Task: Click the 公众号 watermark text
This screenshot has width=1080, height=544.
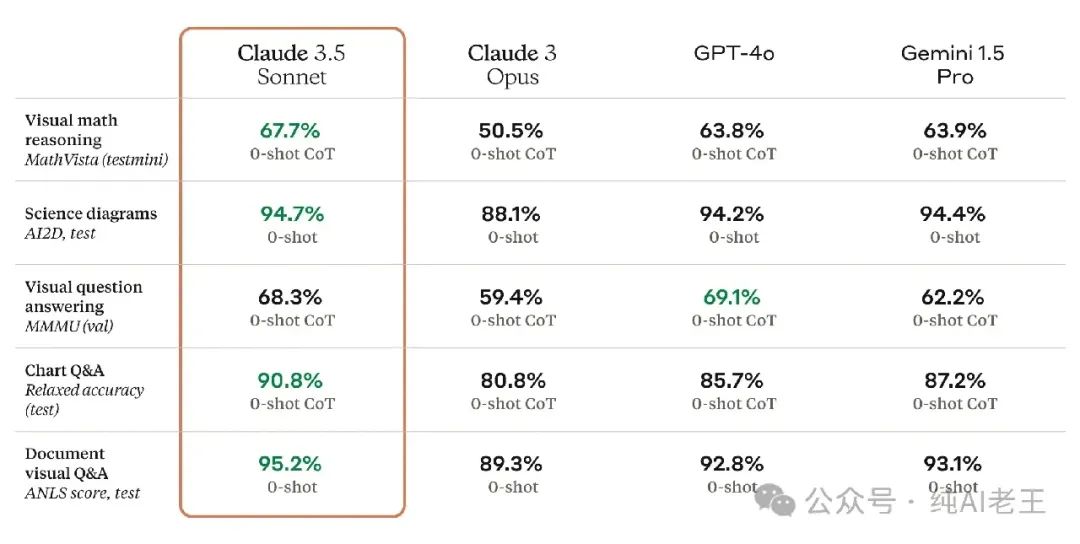Action: 851,500
